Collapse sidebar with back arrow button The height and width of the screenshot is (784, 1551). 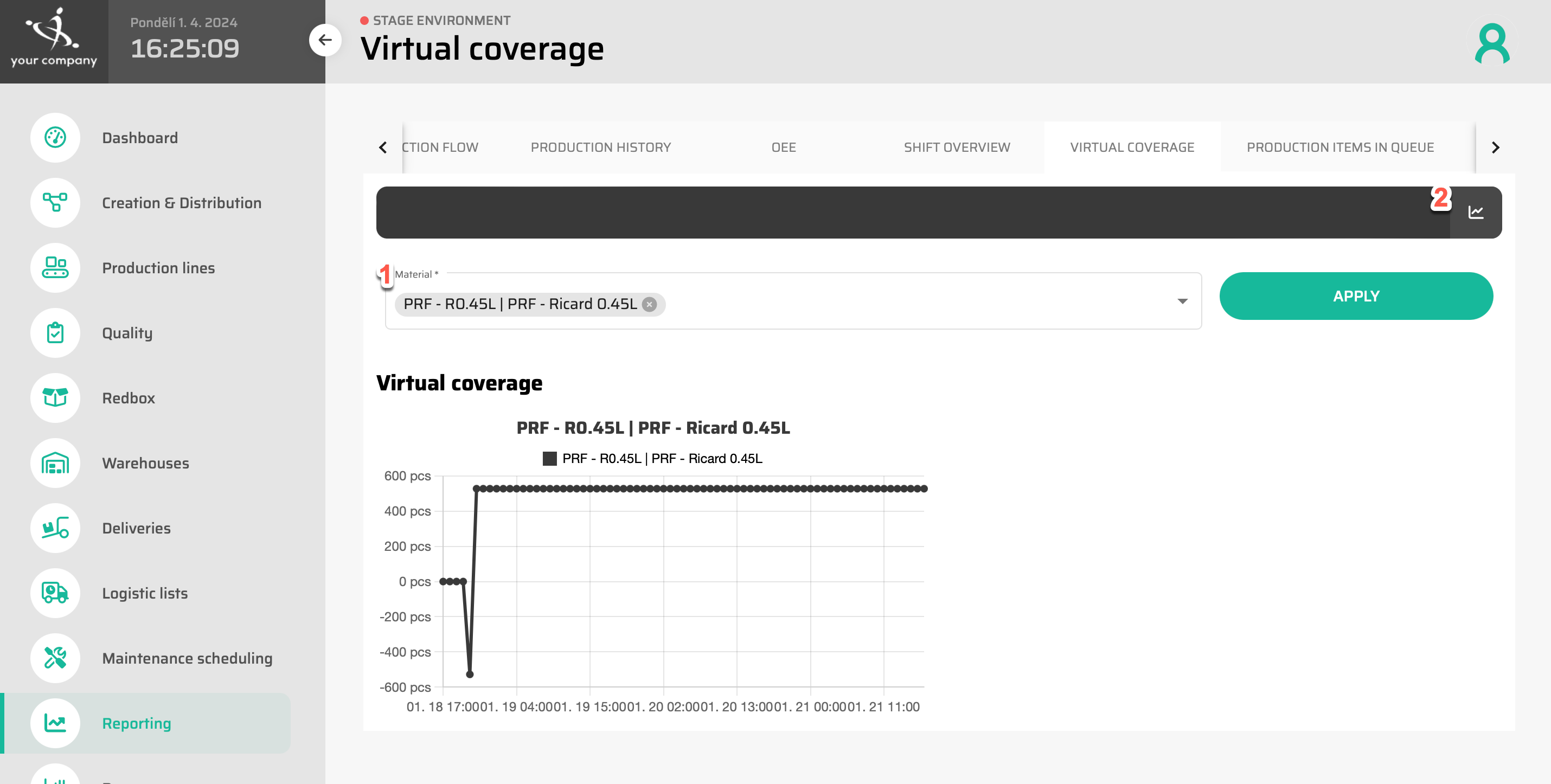coord(325,40)
